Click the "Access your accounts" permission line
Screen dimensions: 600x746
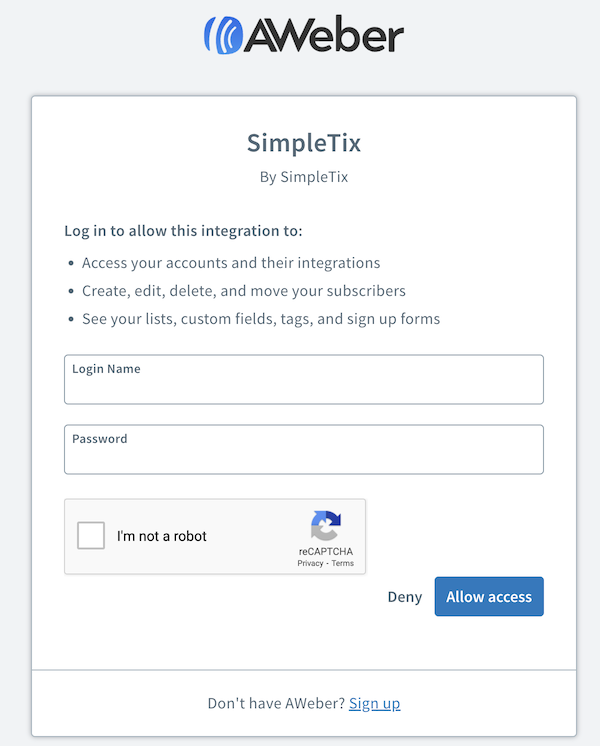pos(231,263)
